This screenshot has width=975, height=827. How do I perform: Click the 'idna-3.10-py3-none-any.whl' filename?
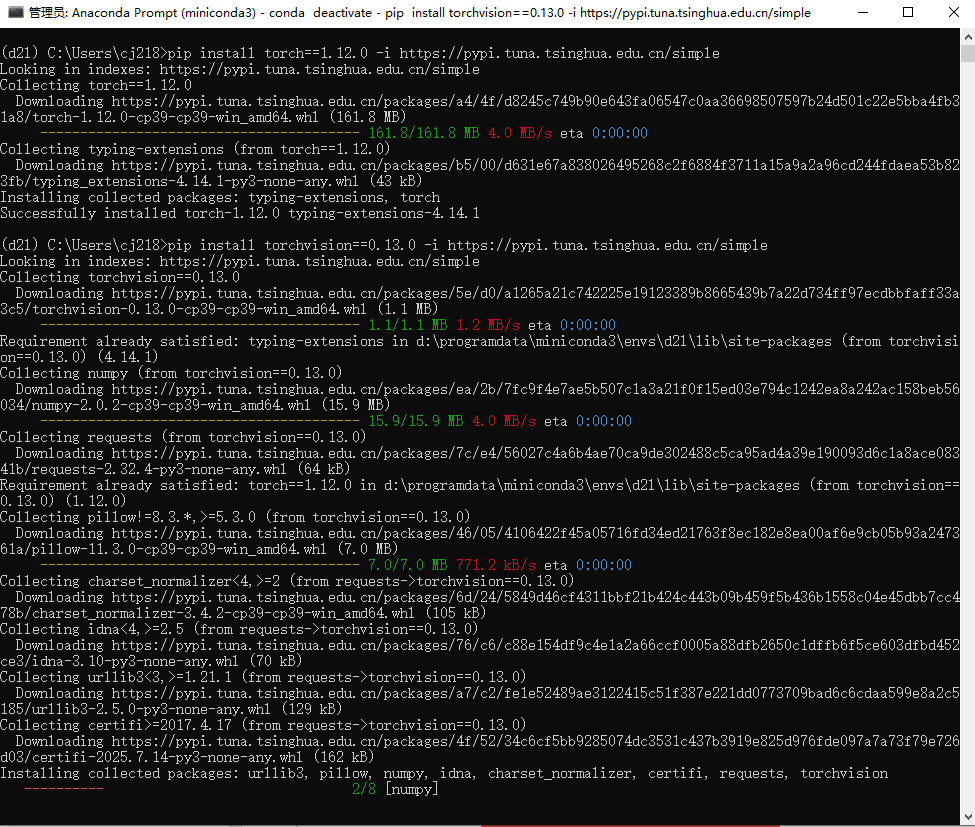click(135, 662)
